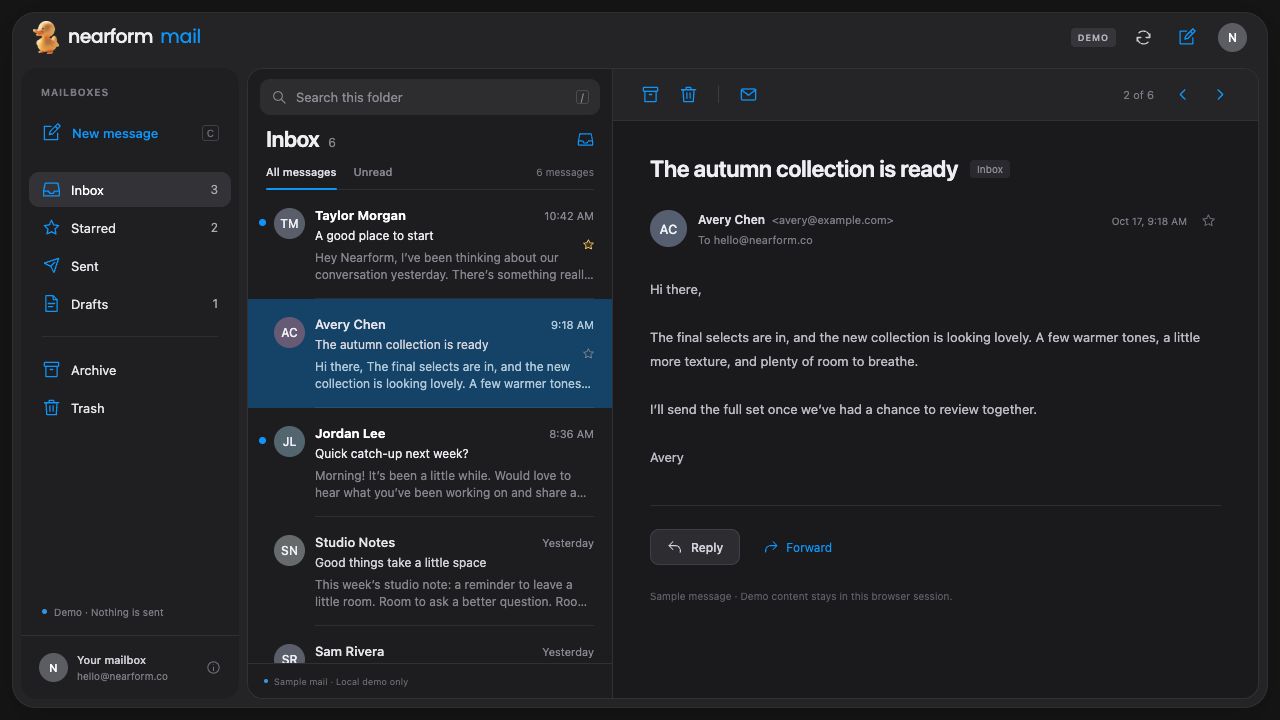The height and width of the screenshot is (720, 1280).
Task: Open the Sent mailbox
Action: click(x=130, y=266)
